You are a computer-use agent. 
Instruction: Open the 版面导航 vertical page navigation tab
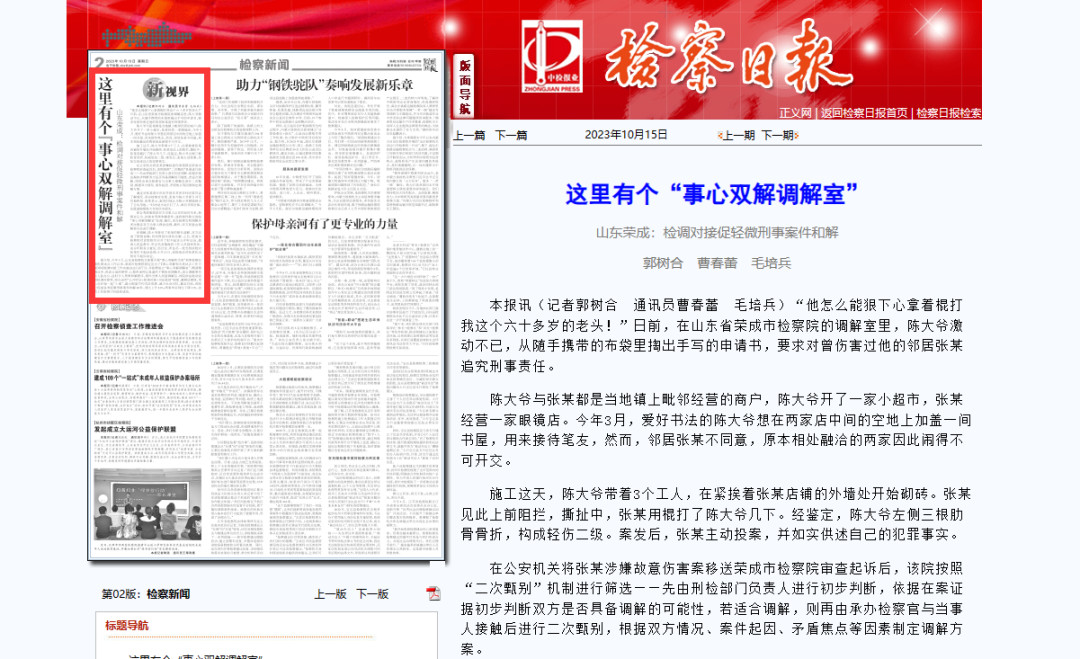tap(465, 86)
